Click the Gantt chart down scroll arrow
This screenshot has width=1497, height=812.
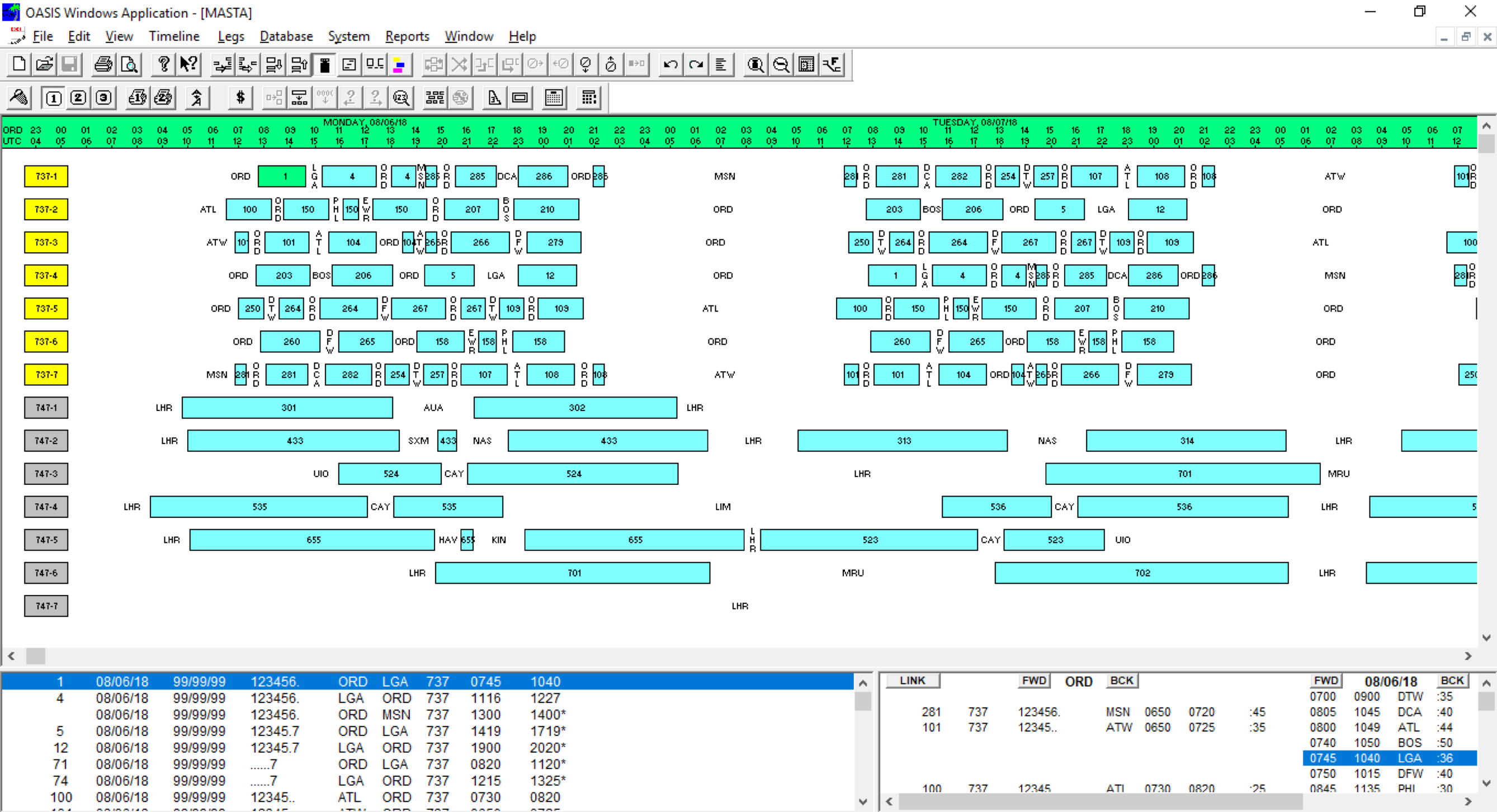(x=1486, y=637)
